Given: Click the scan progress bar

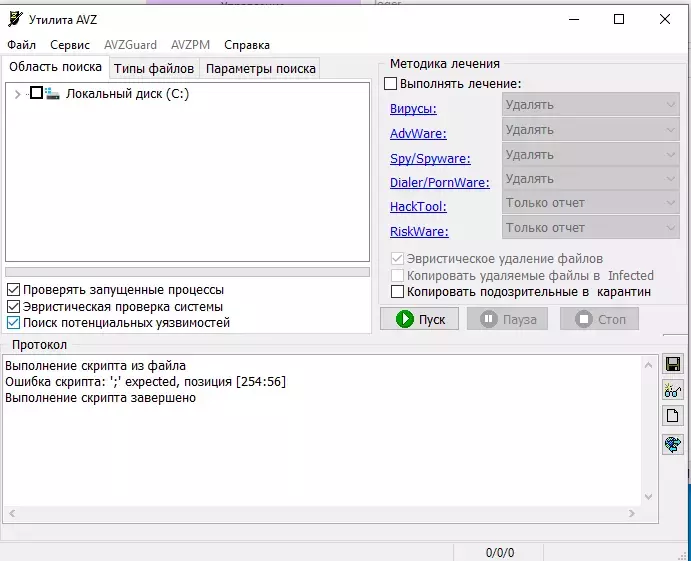Looking at the screenshot, I should (x=187, y=271).
